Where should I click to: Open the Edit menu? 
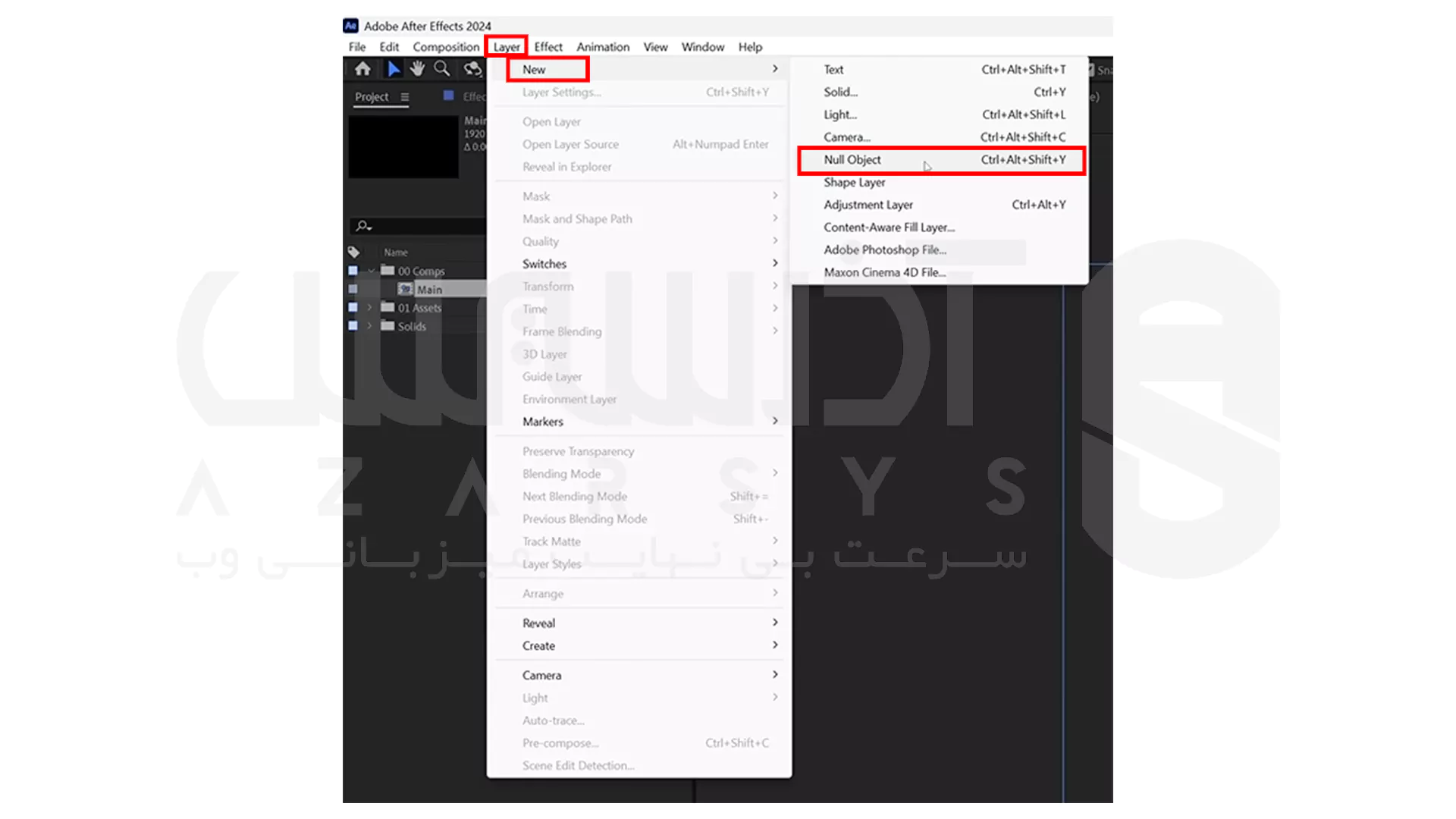pyautogui.click(x=389, y=47)
